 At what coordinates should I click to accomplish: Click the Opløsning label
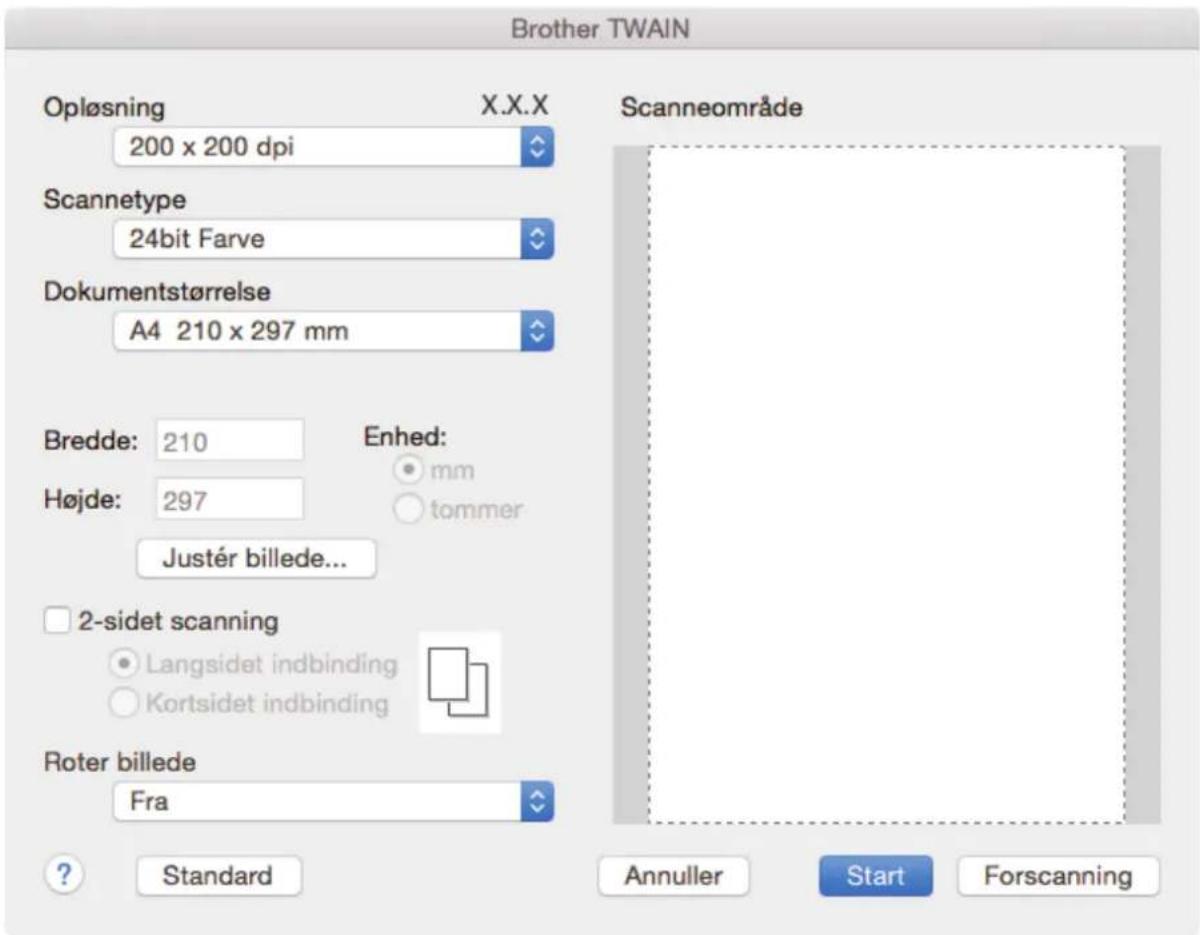point(103,108)
